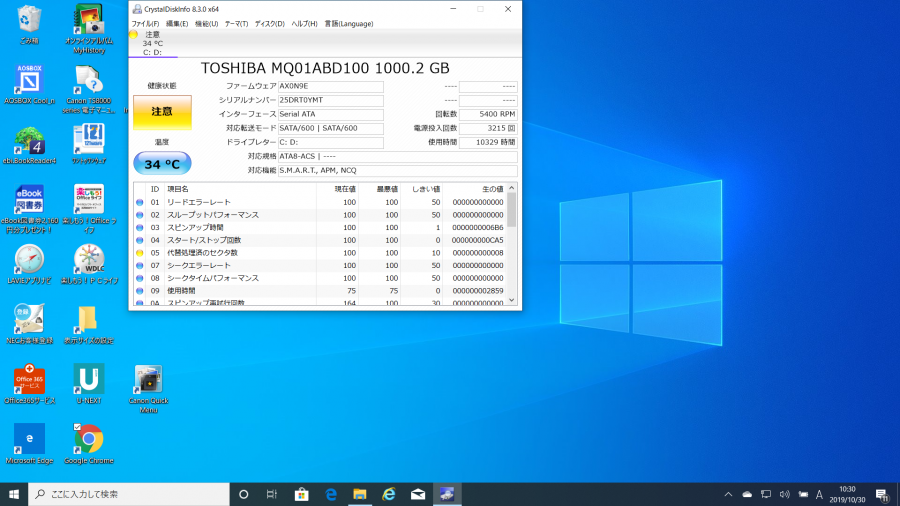The height and width of the screenshot is (506, 900).
Task: Click the Cortana circle taskbar icon
Action: (x=243, y=494)
